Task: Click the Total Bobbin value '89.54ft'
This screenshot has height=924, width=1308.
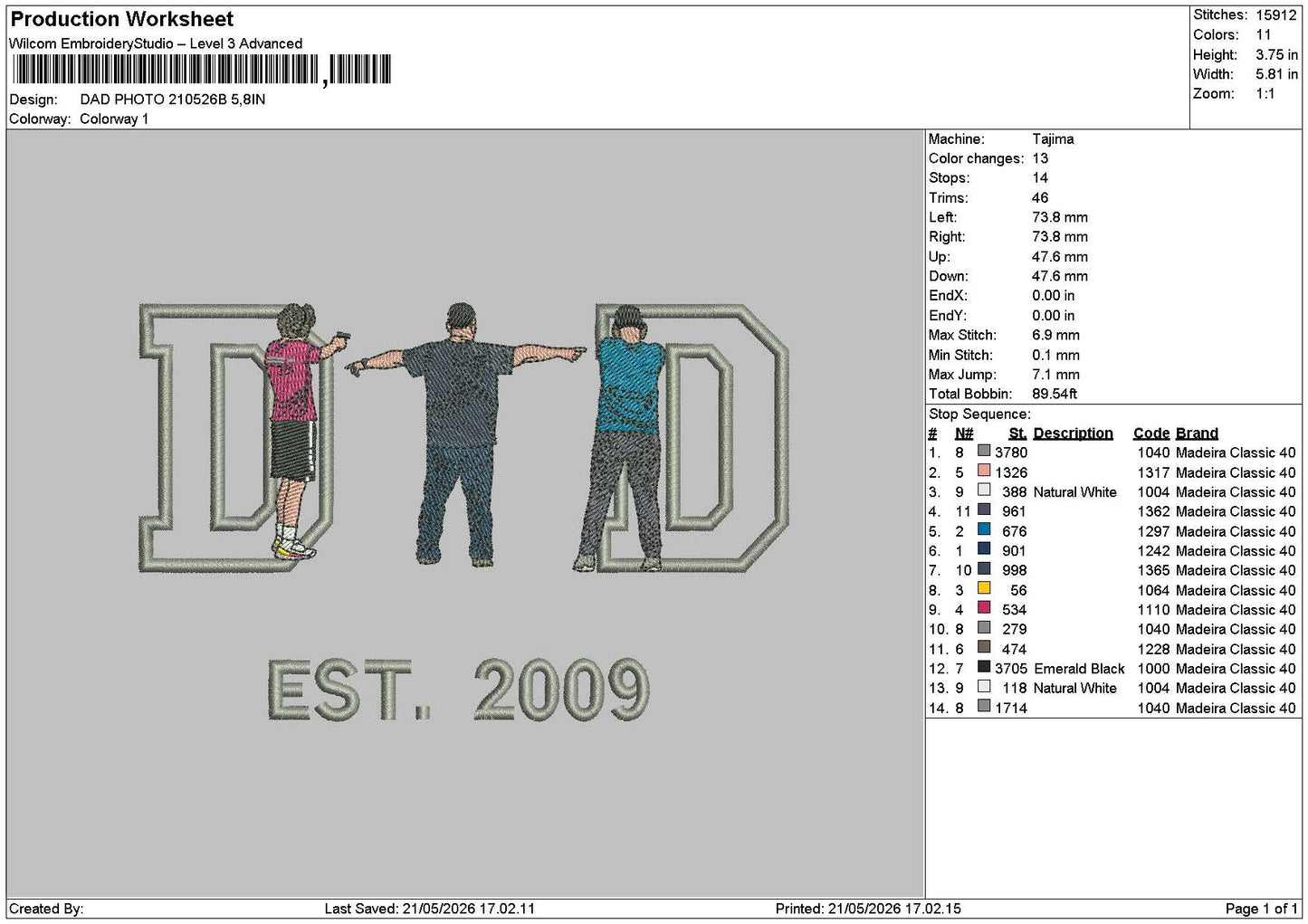Action: coord(1055,394)
